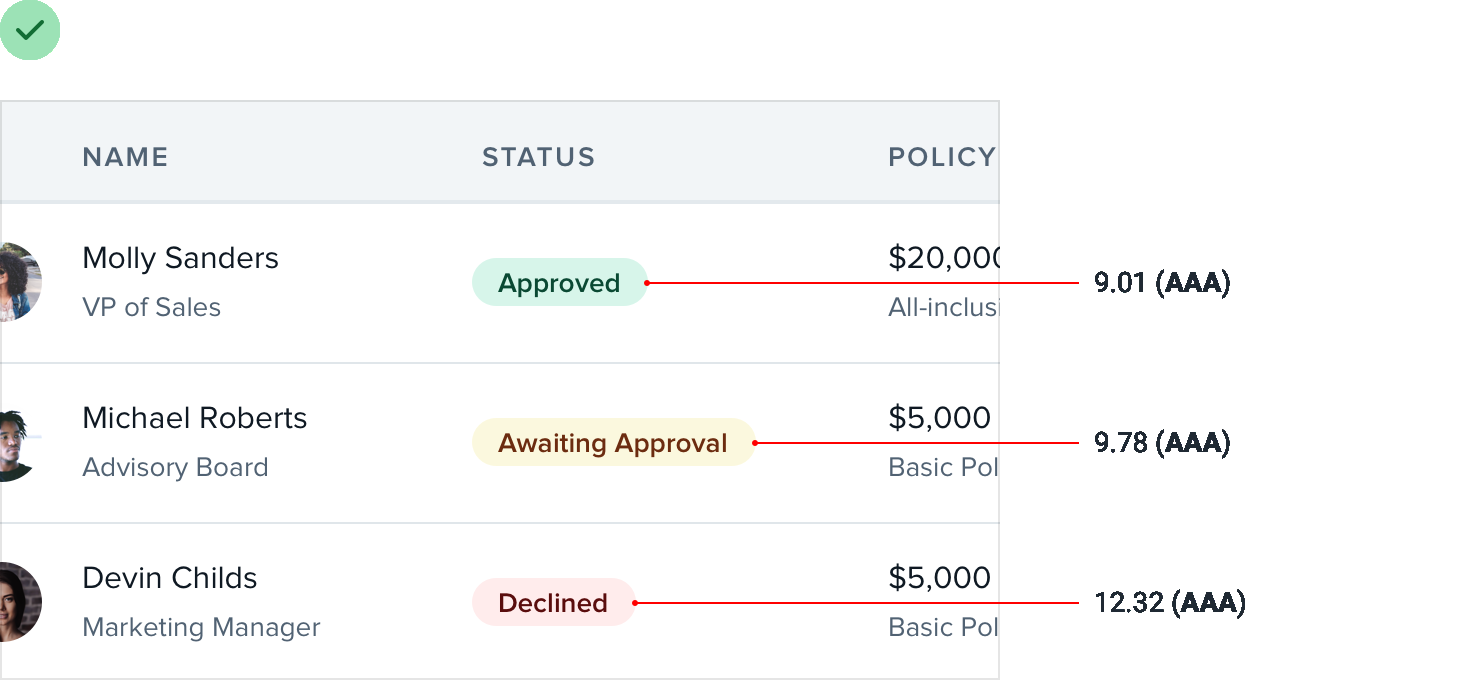1480x680 pixels.
Task: Sort by the STATUS column header
Action: click(x=538, y=157)
